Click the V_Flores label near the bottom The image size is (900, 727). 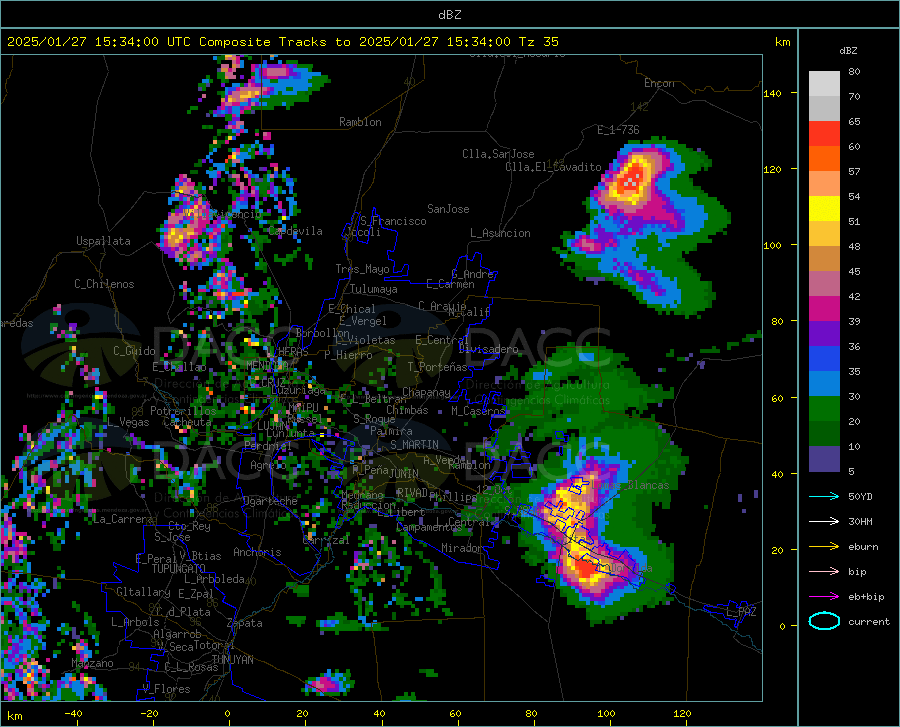tap(166, 689)
